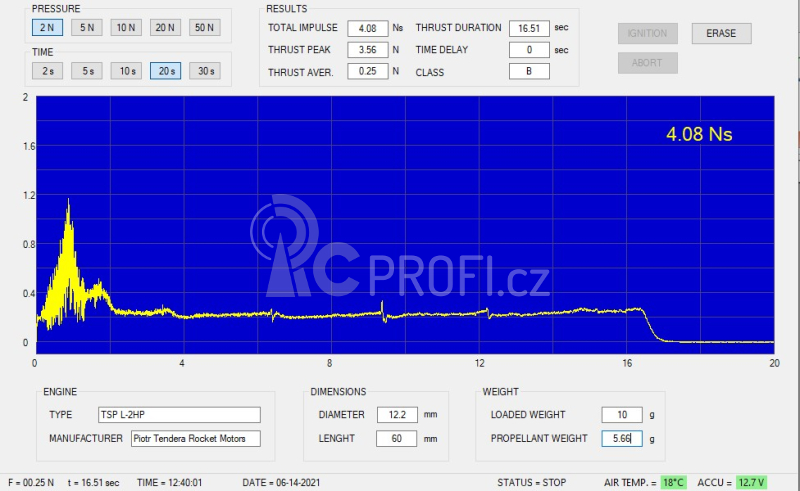This screenshot has height=491, width=800.
Task: Select the 20 N pressure range
Action: click(165, 28)
